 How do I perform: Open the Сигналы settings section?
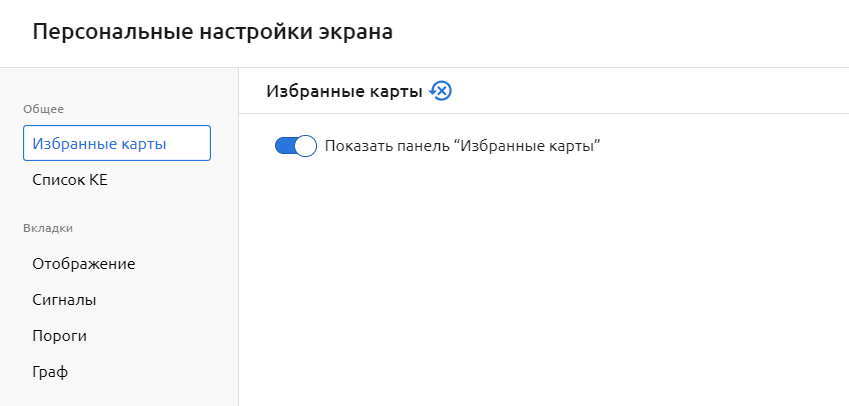pos(65,300)
